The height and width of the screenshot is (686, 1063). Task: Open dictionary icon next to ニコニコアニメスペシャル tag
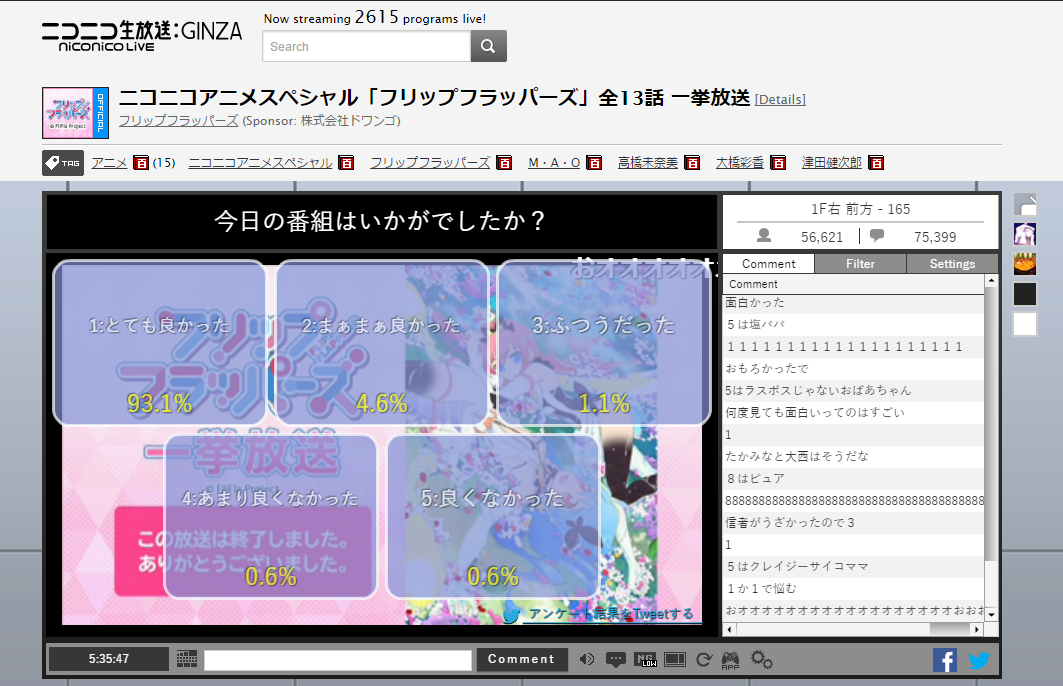tap(346, 163)
